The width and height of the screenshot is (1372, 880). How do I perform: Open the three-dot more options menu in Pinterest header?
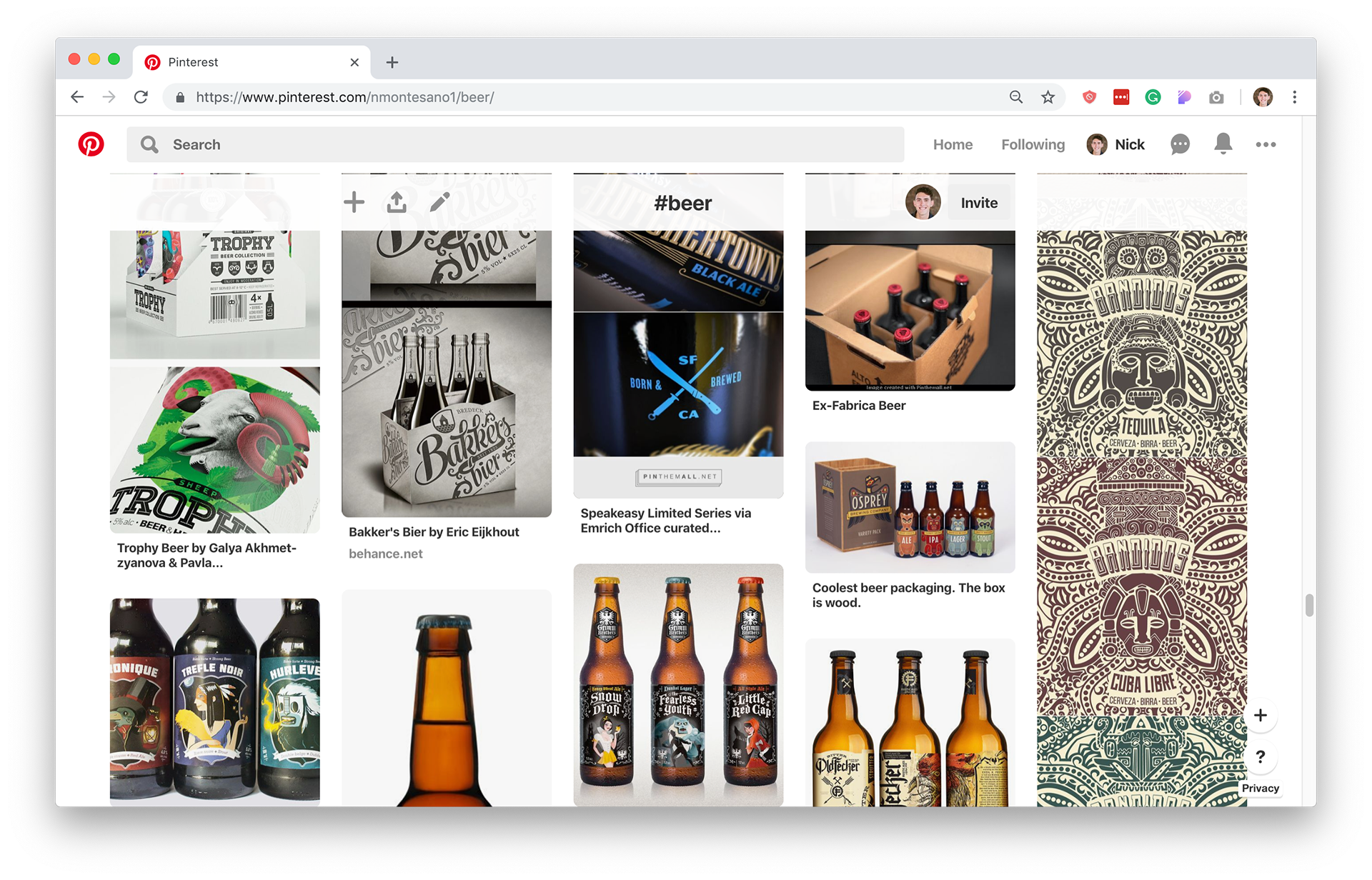[1266, 144]
